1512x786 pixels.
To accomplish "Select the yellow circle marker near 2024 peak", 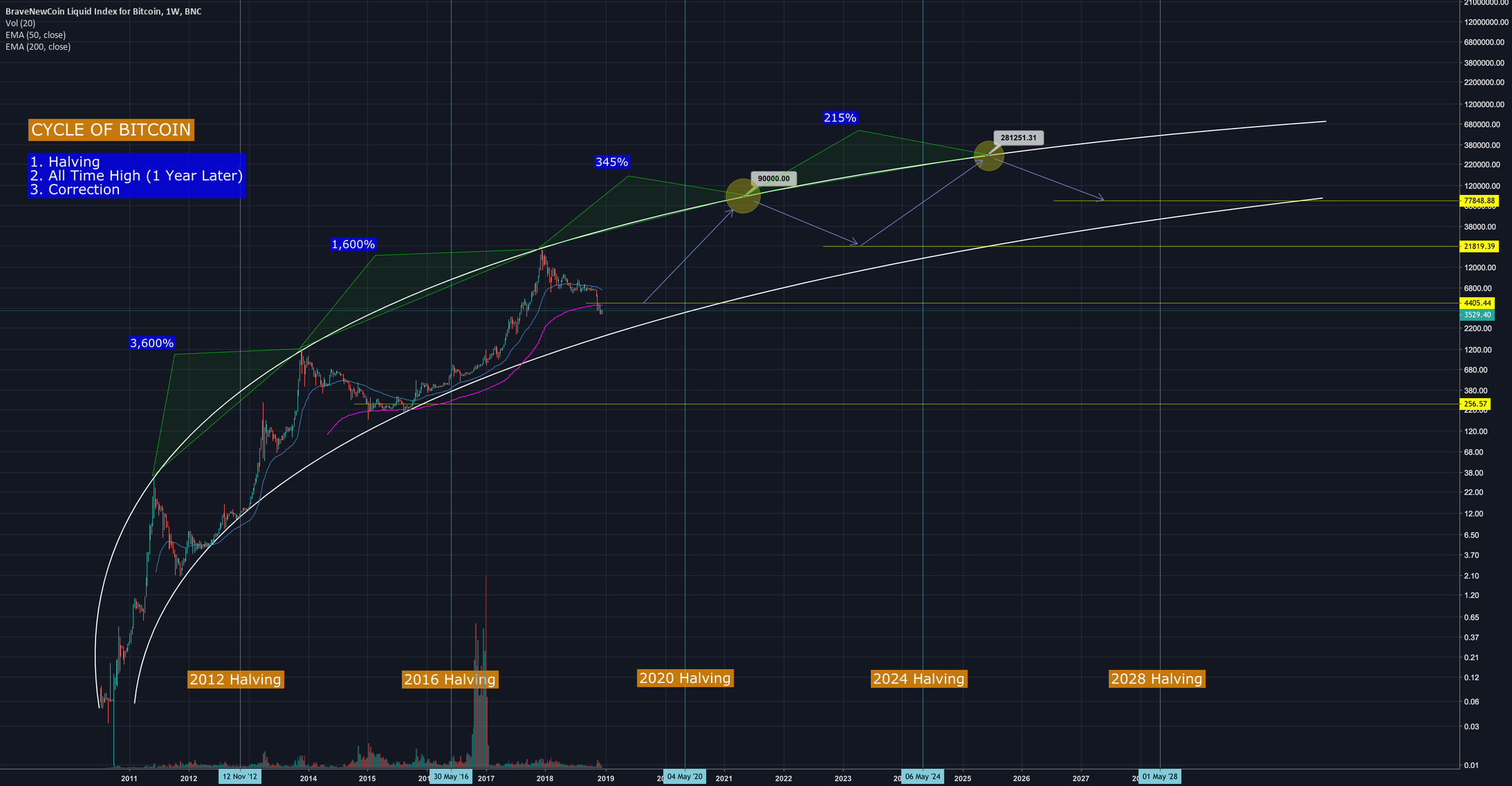I will (x=988, y=156).
